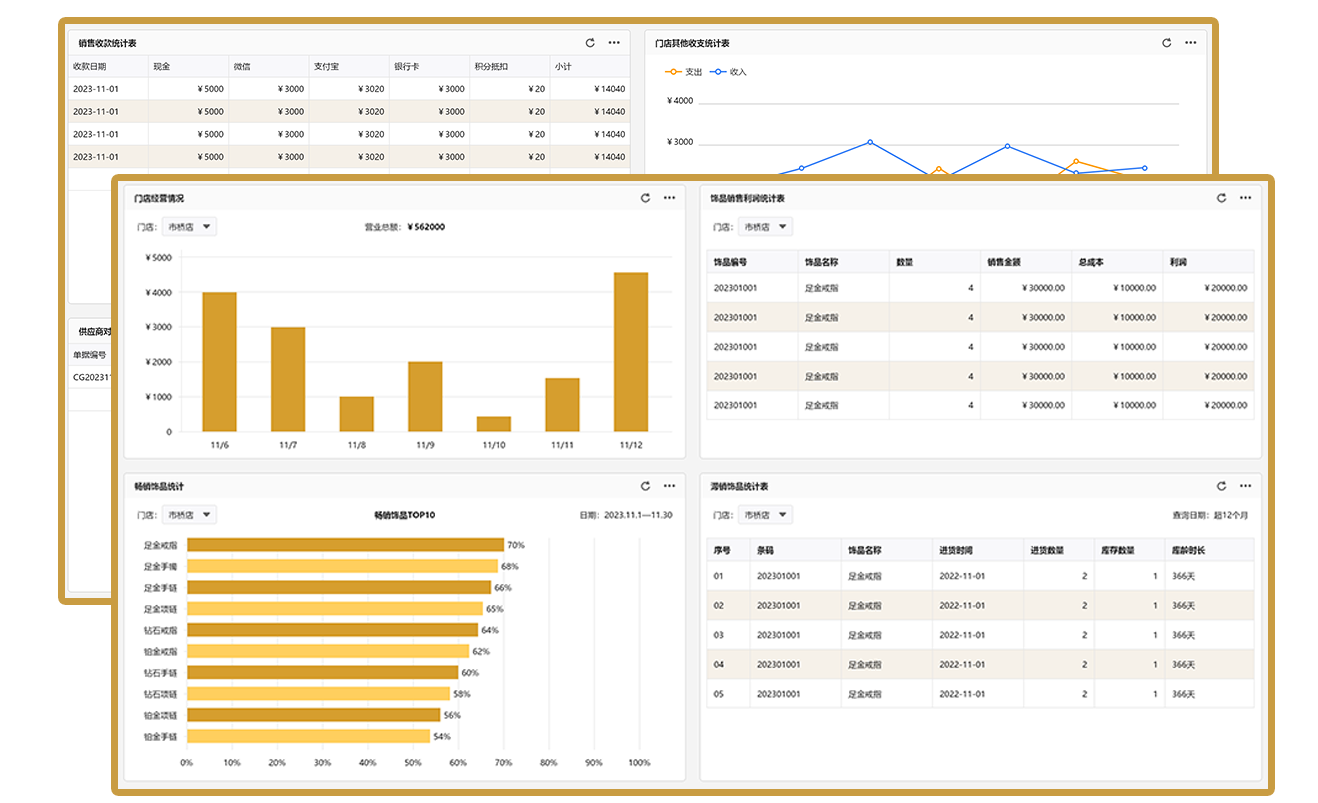Refresh the 门店其他收支统计表 chart
The width and height of the screenshot is (1318, 803).
pos(1166,43)
